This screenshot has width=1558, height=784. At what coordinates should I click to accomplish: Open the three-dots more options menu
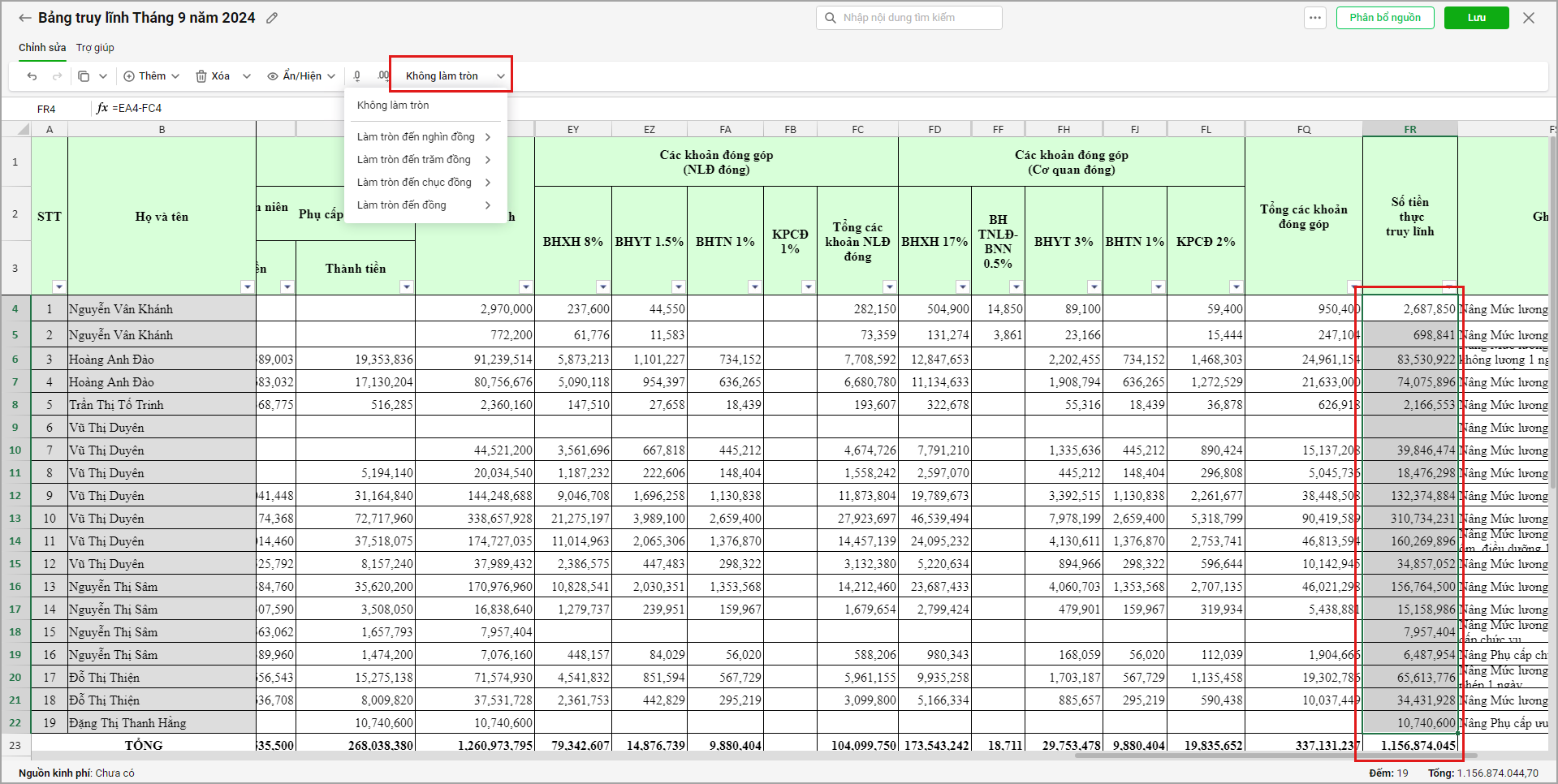pyautogui.click(x=1315, y=18)
